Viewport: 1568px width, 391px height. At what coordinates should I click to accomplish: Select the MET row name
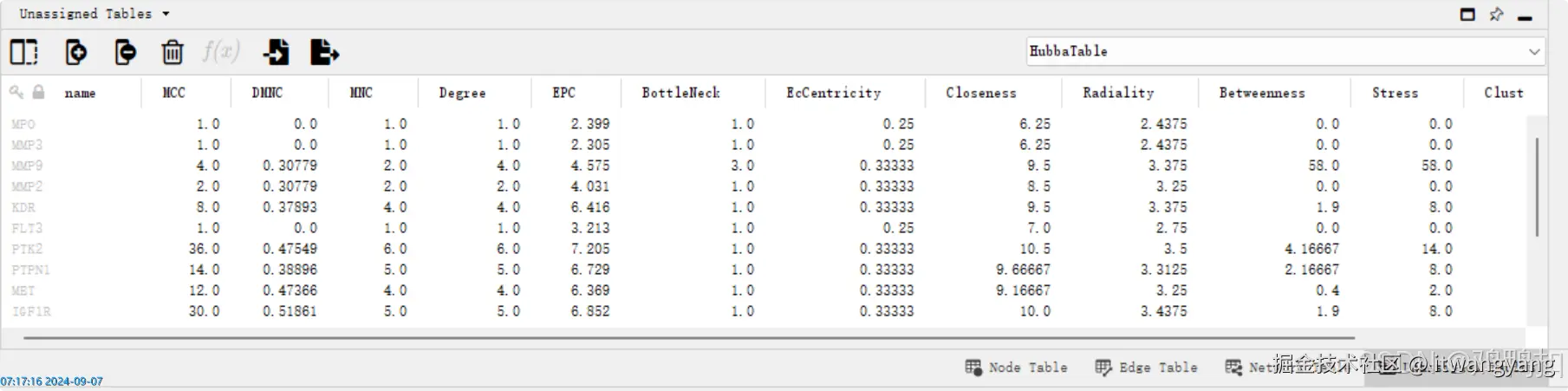point(23,290)
